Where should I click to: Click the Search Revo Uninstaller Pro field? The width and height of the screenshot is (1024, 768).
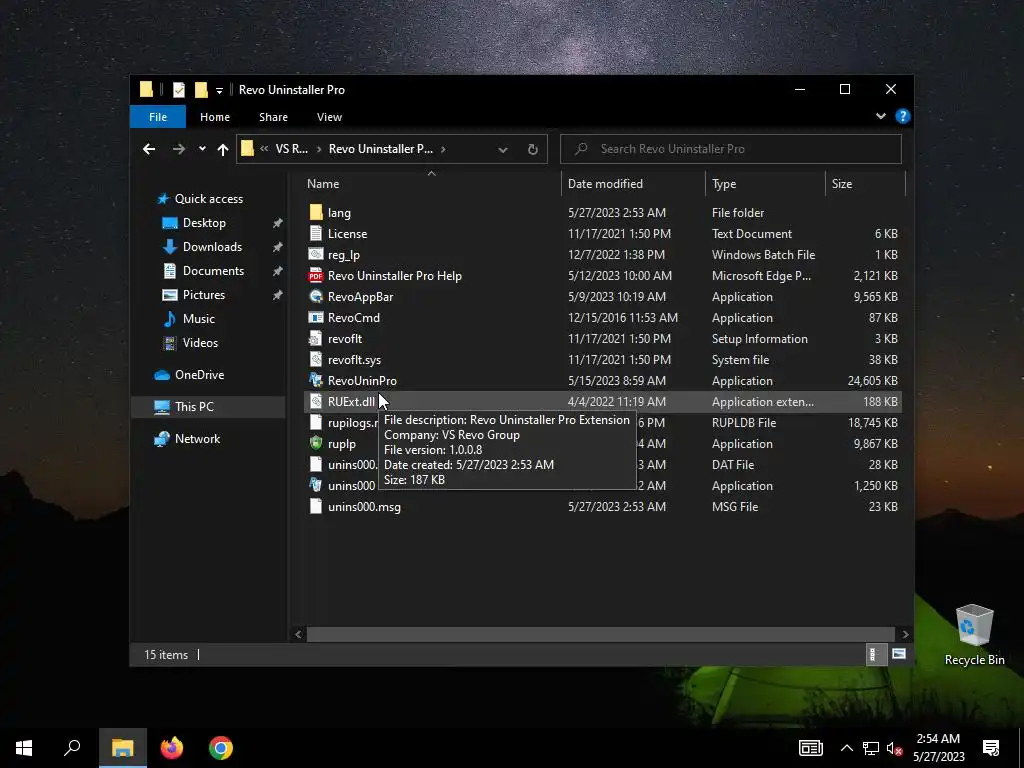(731, 149)
